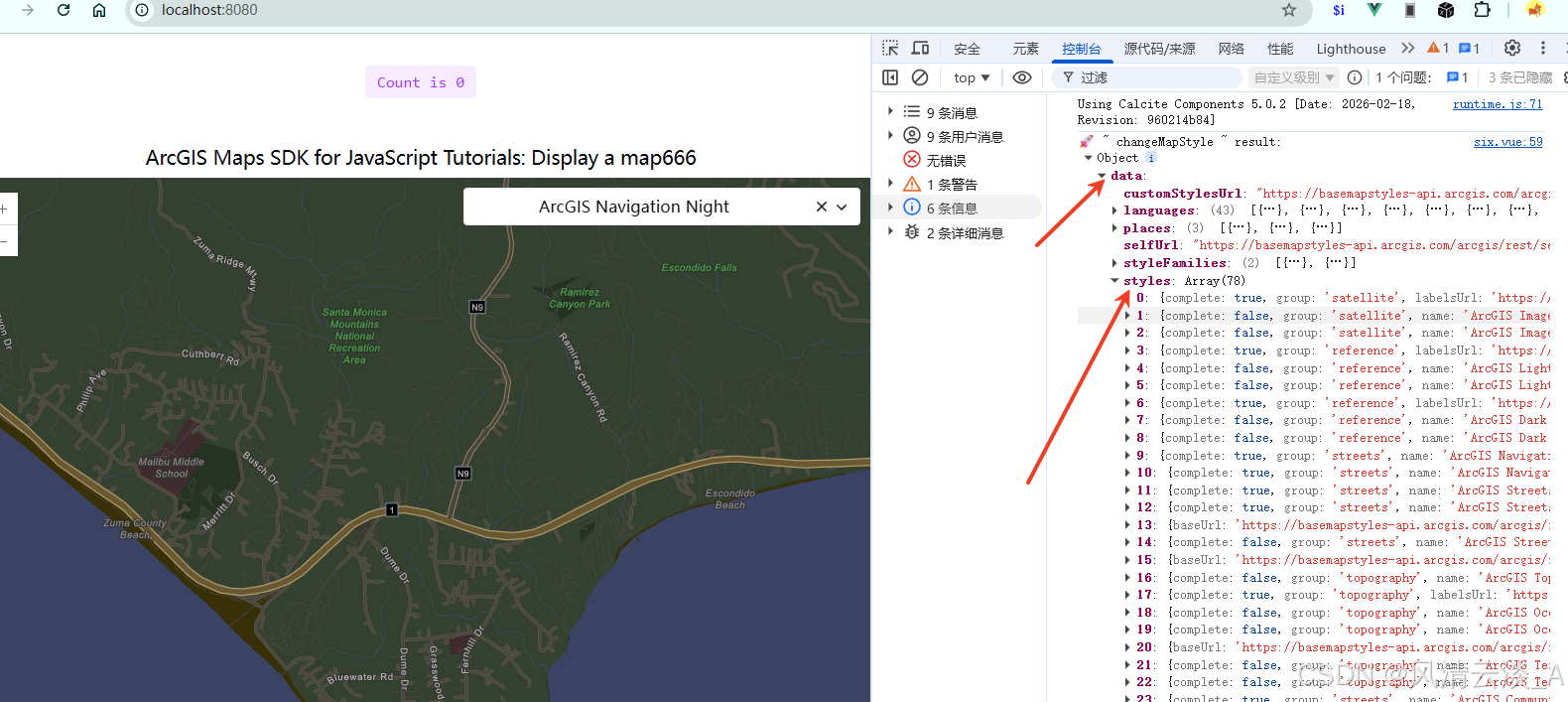Select the 6 条信息 row
1568x702 pixels.
click(961, 208)
